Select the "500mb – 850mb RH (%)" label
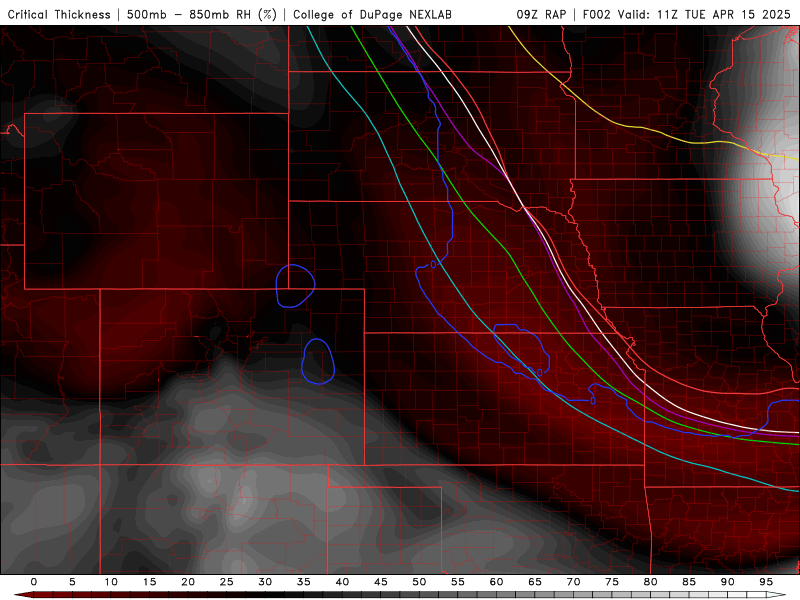Screen dimensions: 800x600 tap(202, 14)
